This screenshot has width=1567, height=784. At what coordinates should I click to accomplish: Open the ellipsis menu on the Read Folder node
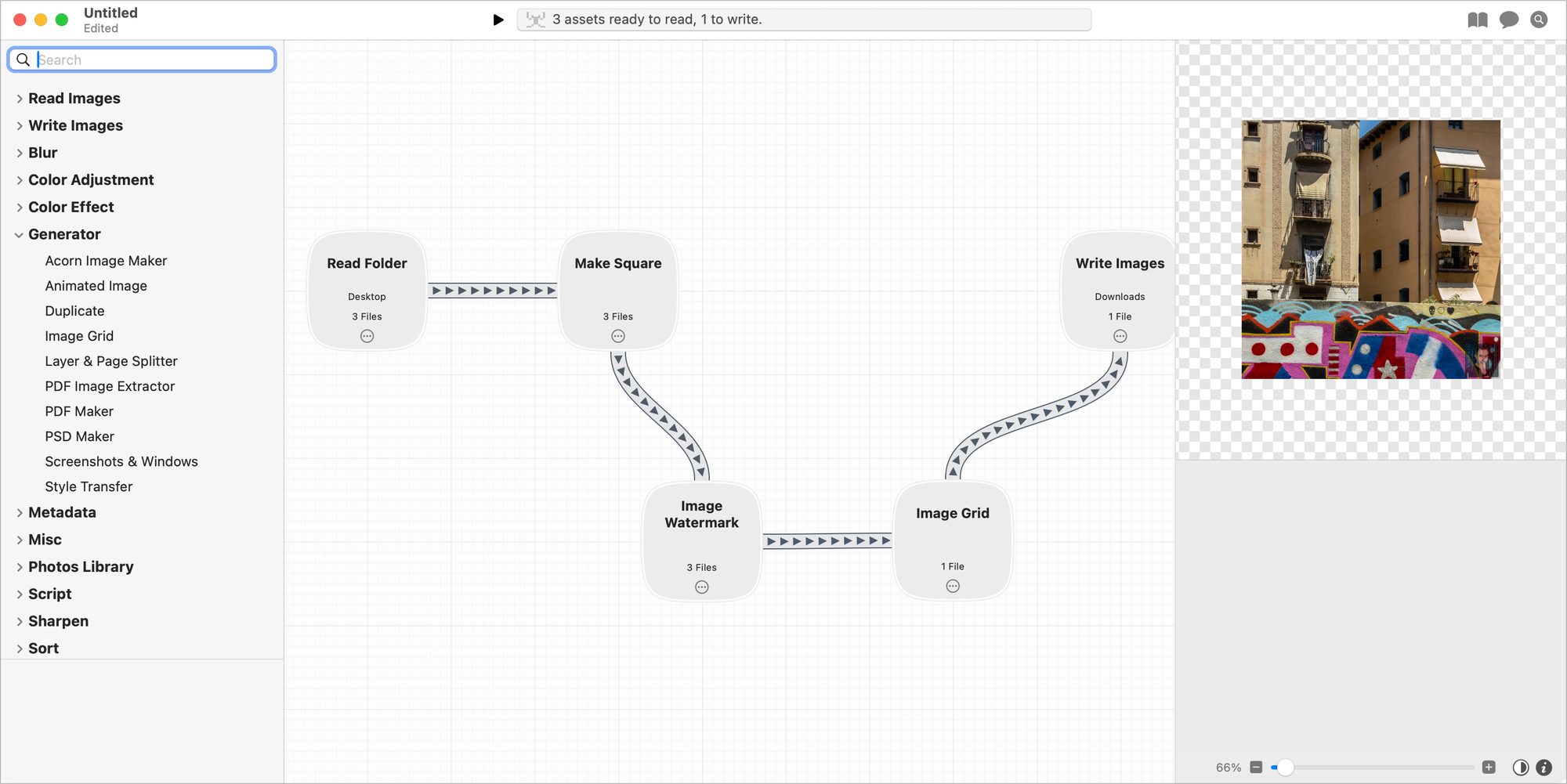[x=367, y=336]
